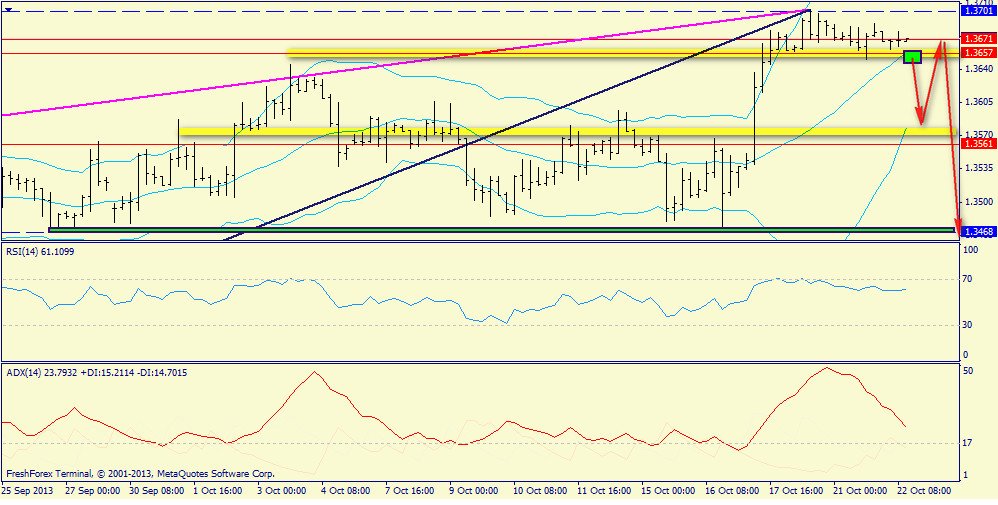Click the 27 Sep 00:00 time label
This screenshot has height=505, width=998.
click(93, 491)
